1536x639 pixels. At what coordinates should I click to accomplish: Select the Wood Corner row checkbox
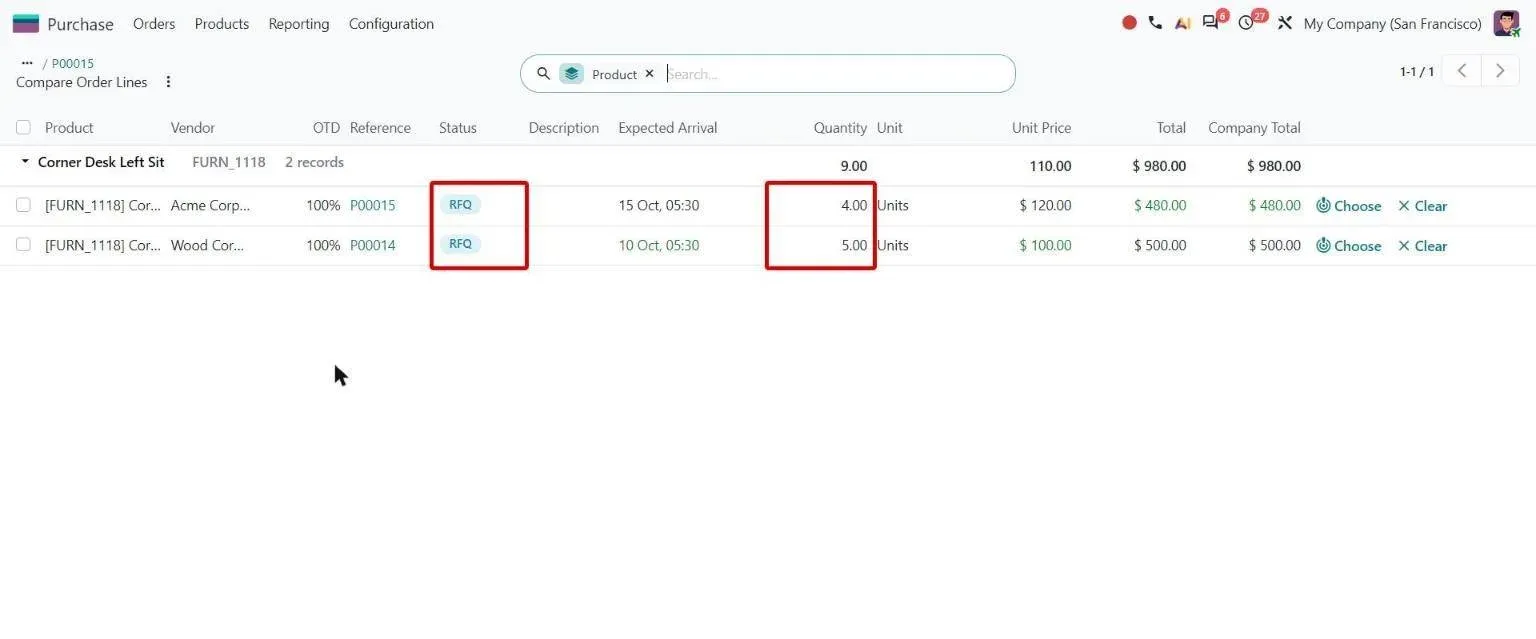click(x=23, y=245)
